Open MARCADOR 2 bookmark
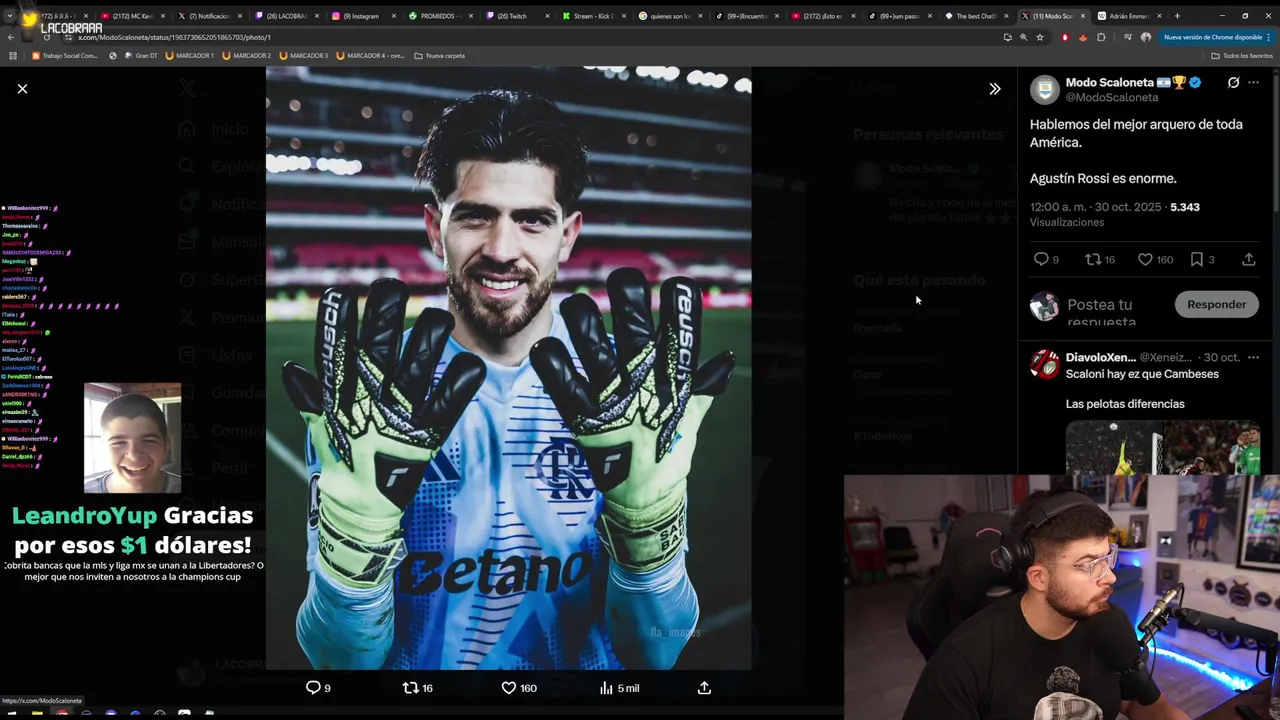This screenshot has width=1280, height=720. pos(247,55)
